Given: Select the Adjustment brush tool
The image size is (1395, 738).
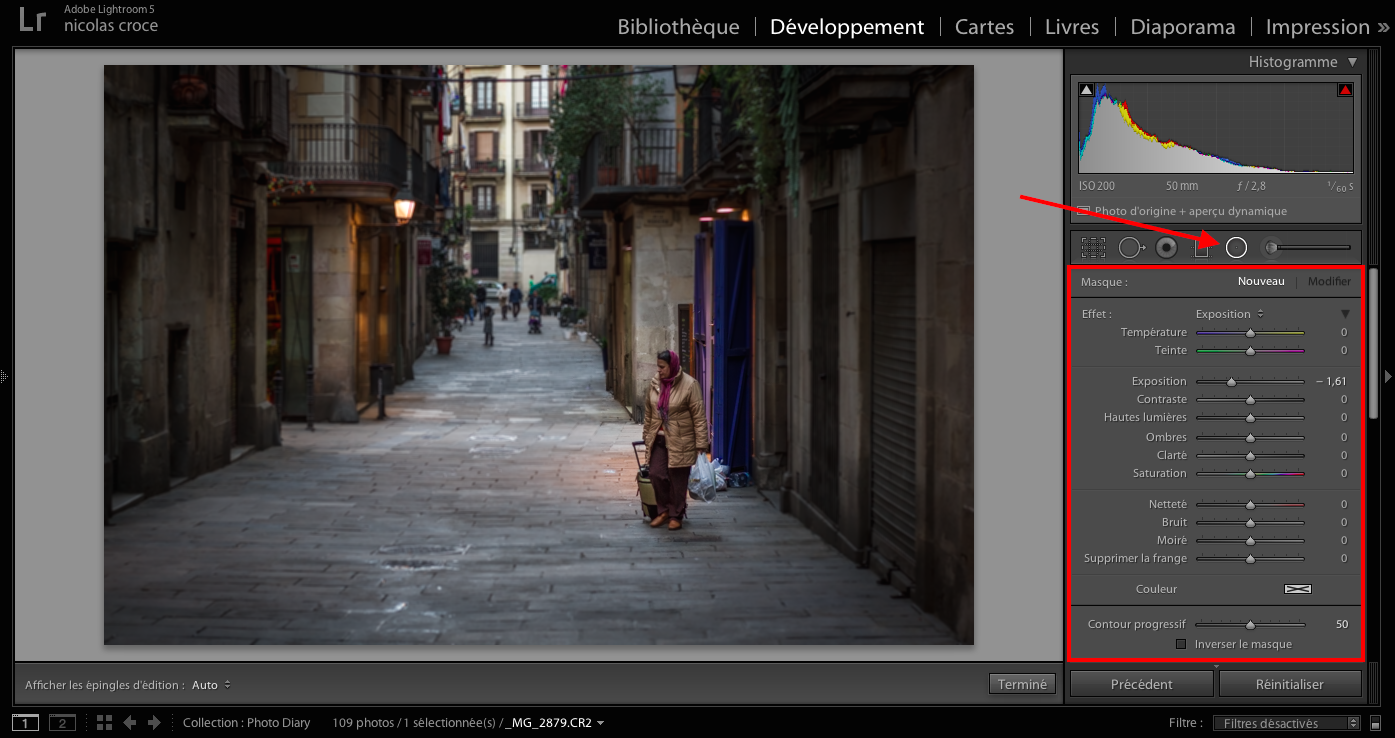Looking at the screenshot, I should click(x=1270, y=247).
